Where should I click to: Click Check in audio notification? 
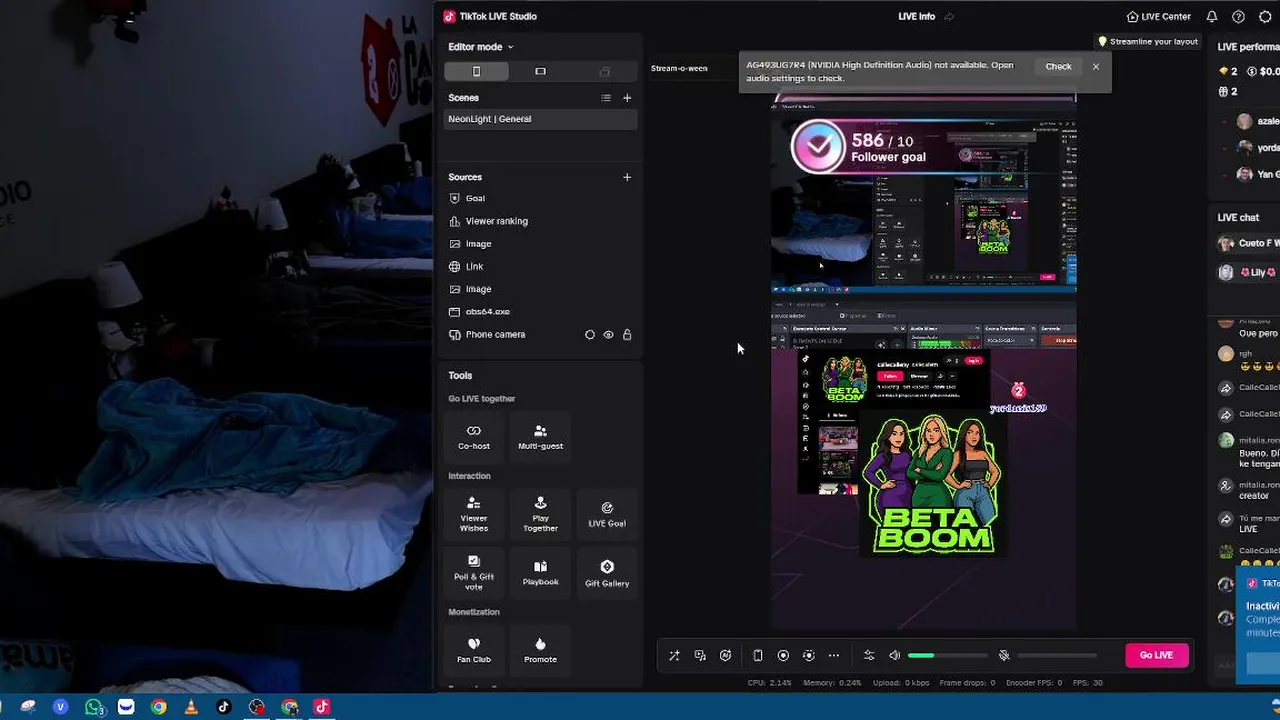pos(1058,67)
